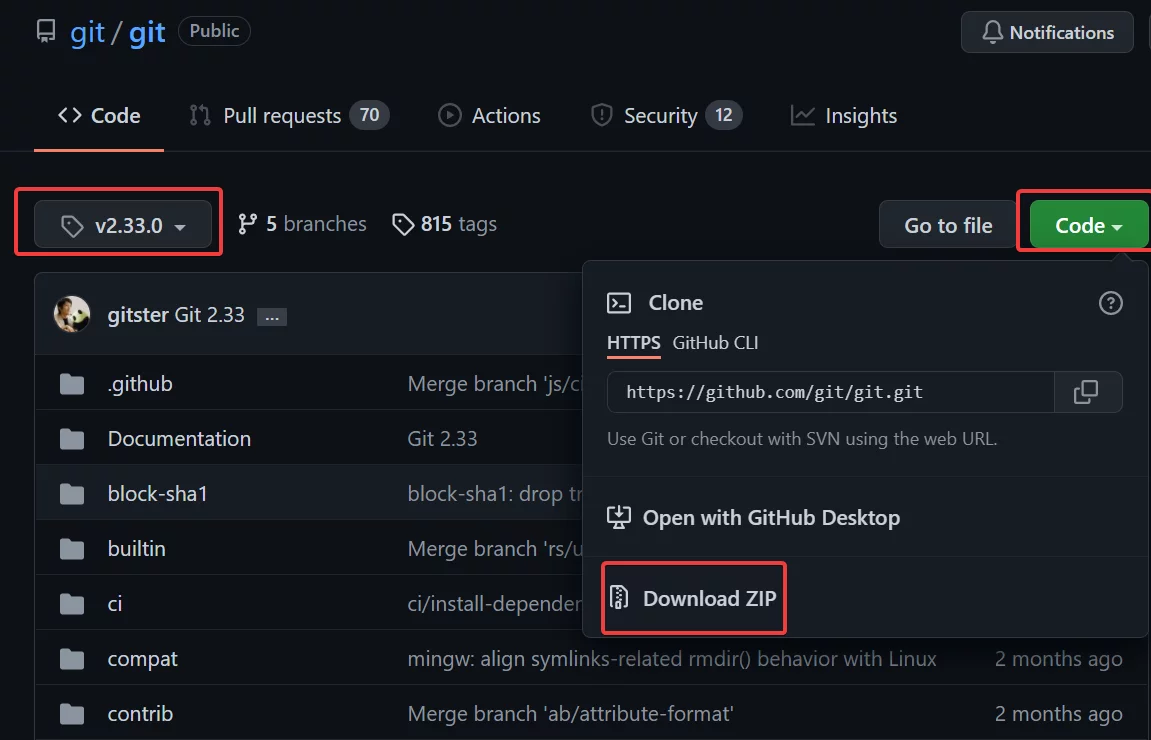1151x740 pixels.
Task: Click the terminal icon beside Clone heading
Action: [619, 302]
